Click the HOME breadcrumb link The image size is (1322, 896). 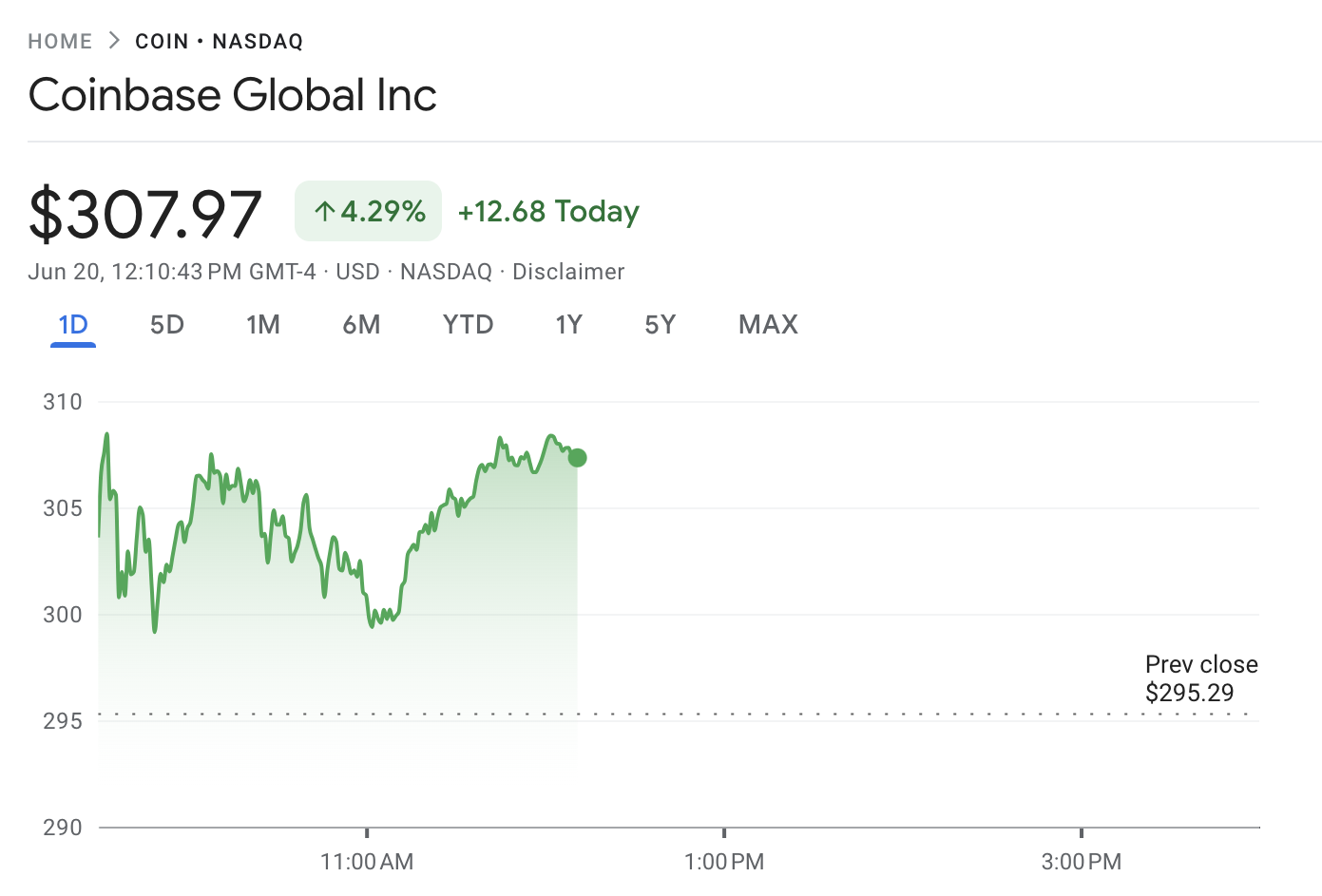tap(60, 42)
